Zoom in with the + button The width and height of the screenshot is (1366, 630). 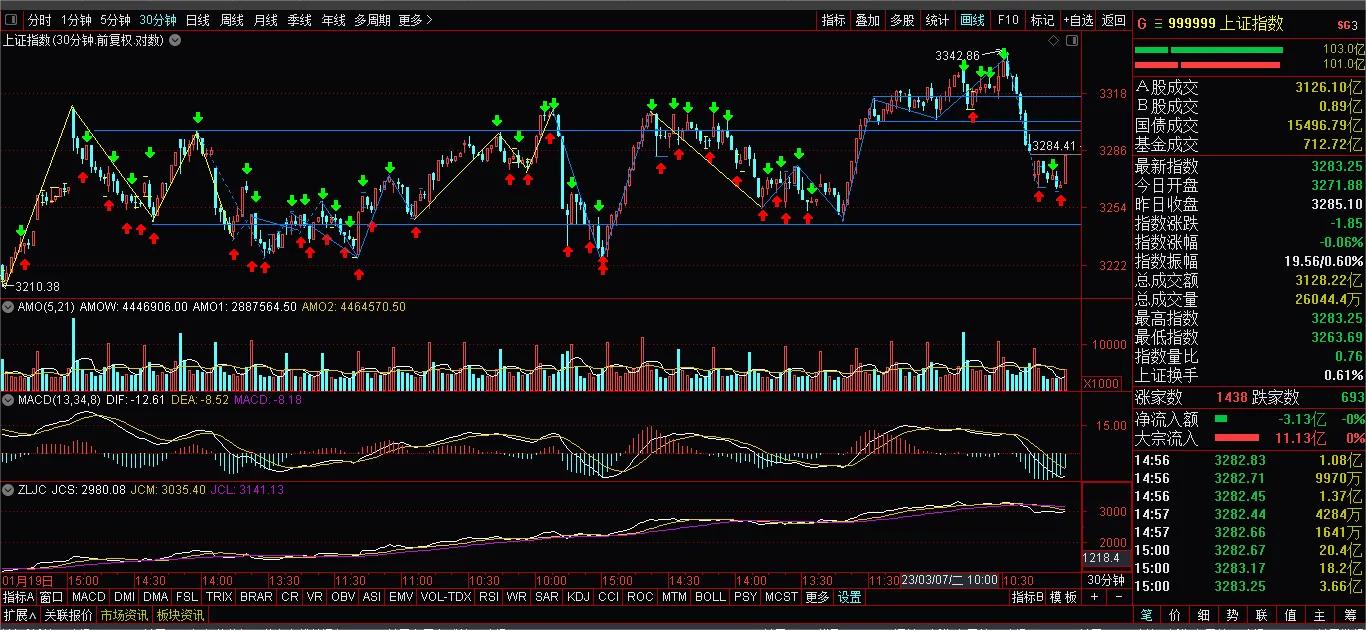[x=1094, y=597]
